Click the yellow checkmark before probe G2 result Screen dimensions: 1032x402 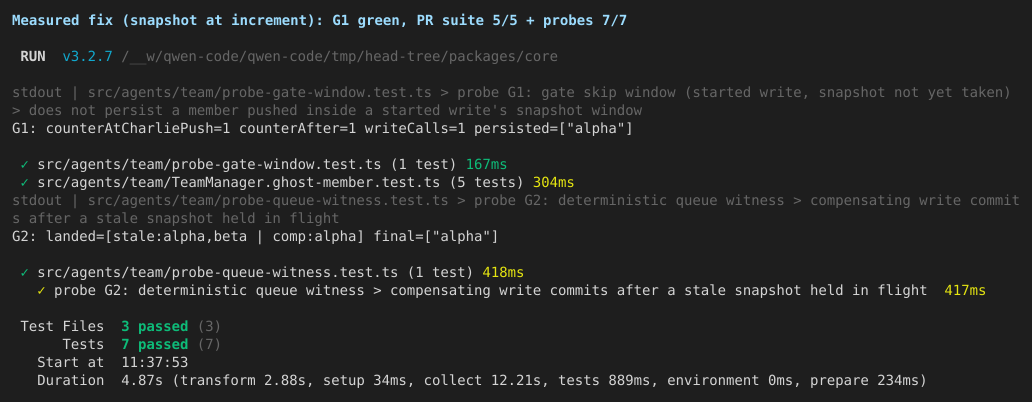point(41,290)
